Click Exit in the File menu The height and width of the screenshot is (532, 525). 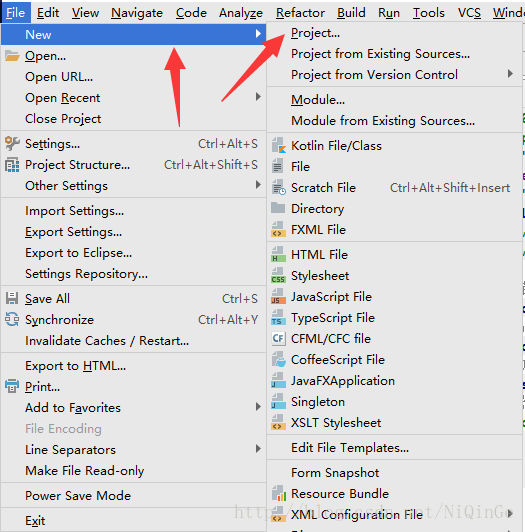[35, 521]
